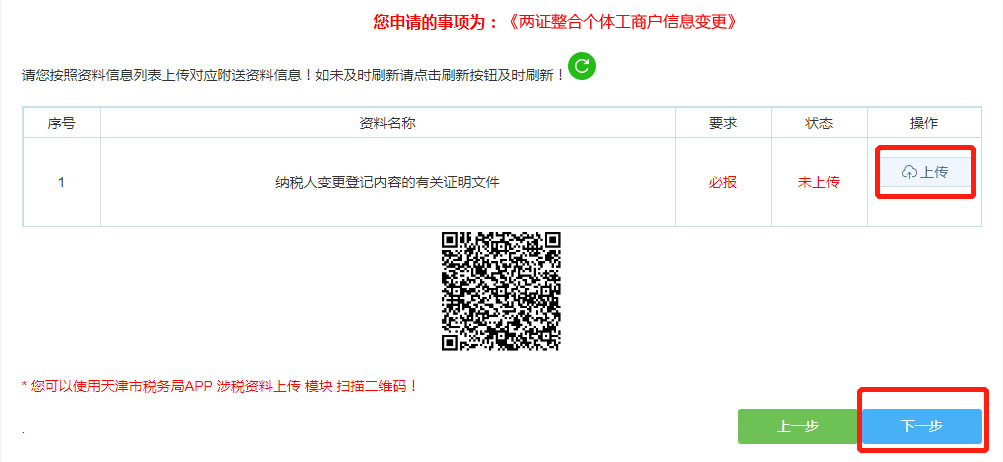Viewport: 1003px width, 462px height.
Task: Click the upload instruction sentence above the table
Action: [x=294, y=74]
